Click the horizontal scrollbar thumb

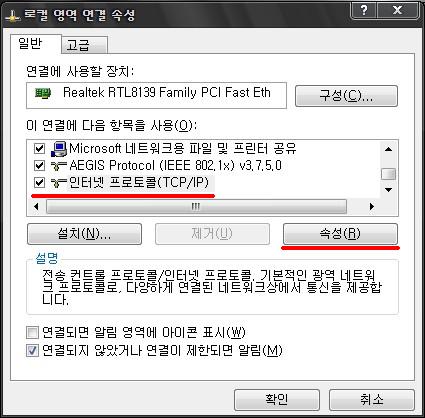pos(196,207)
